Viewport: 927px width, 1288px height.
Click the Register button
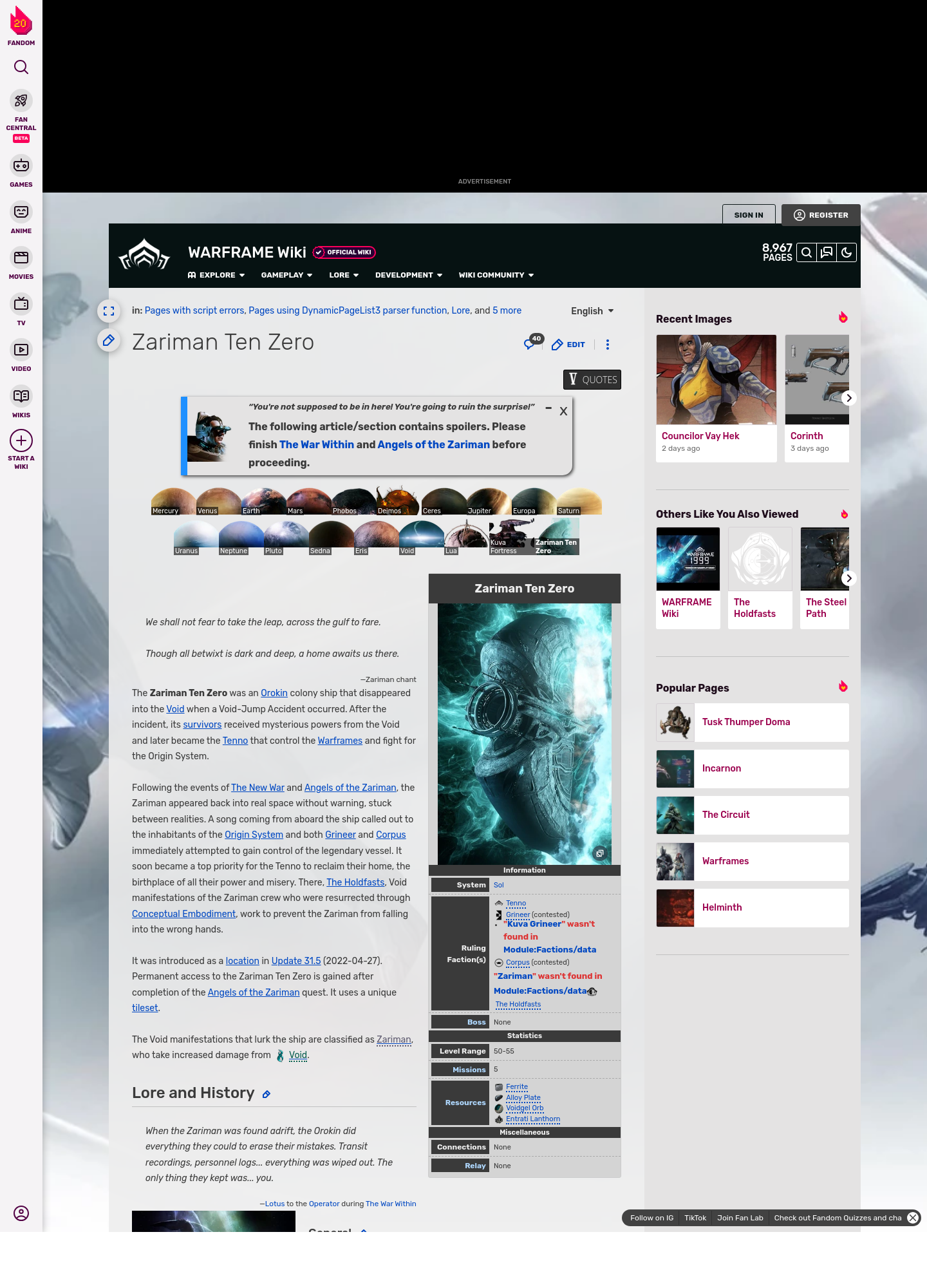[x=821, y=215]
